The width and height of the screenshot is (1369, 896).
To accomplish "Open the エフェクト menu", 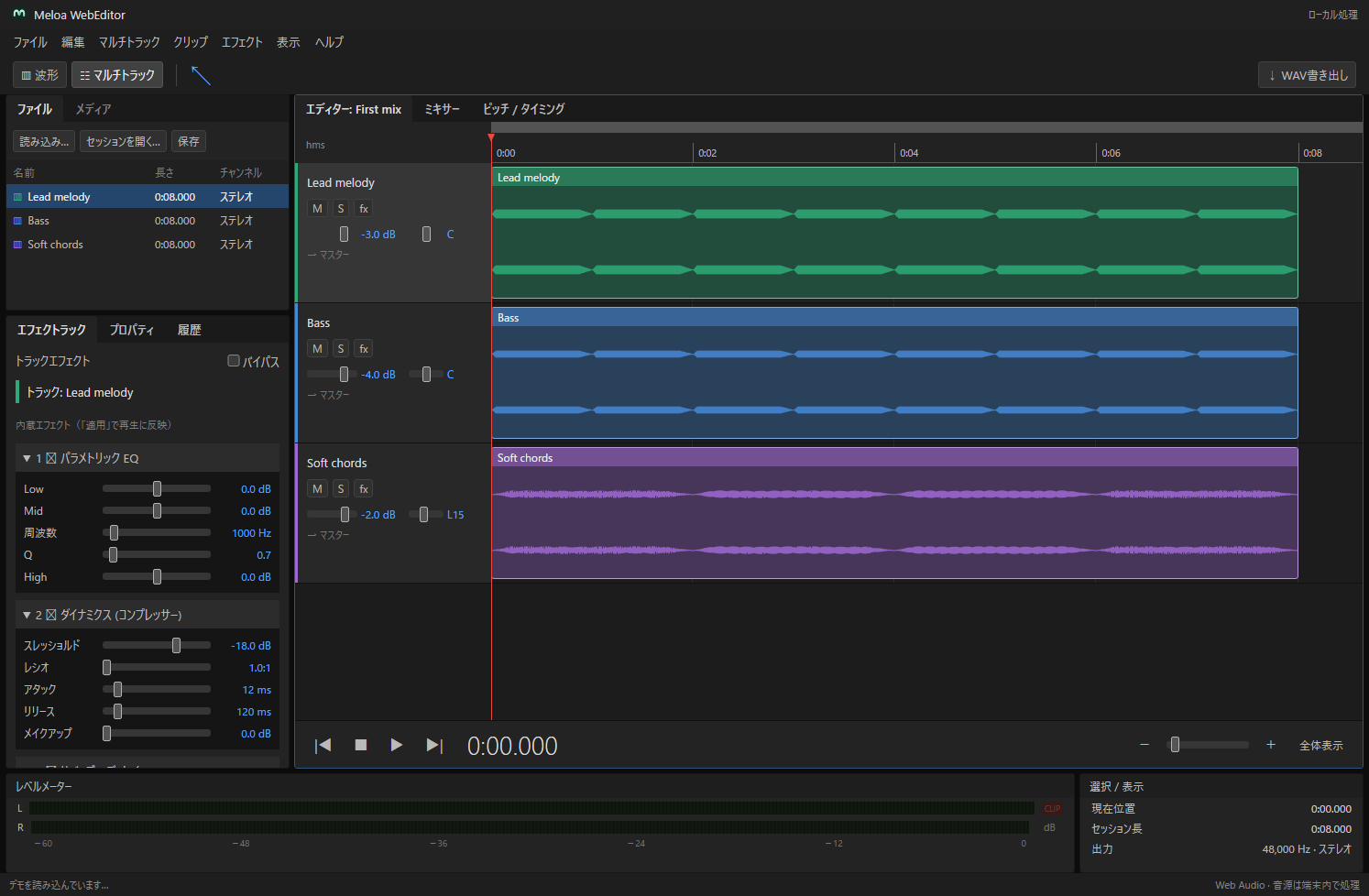I will coord(242,42).
